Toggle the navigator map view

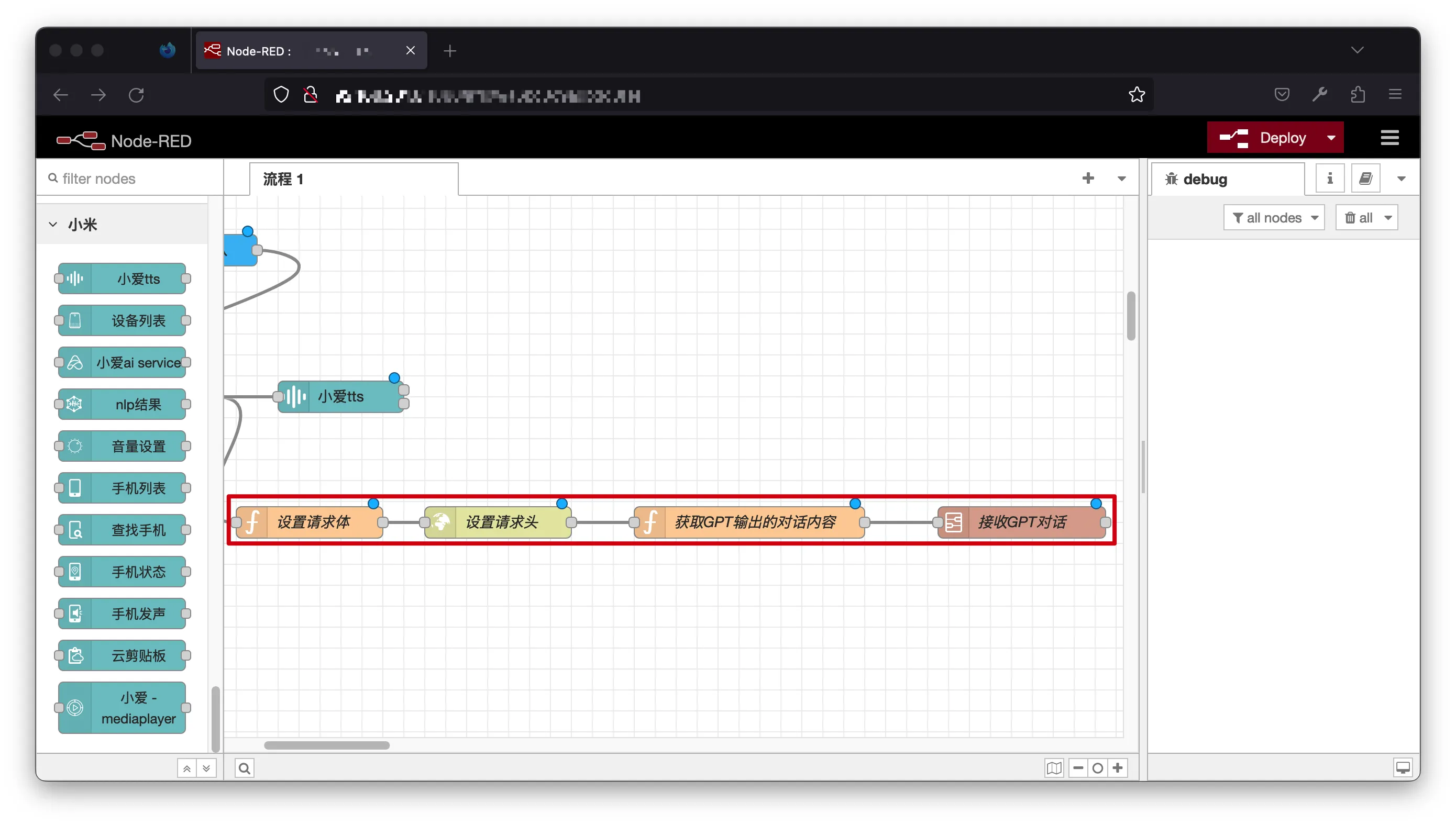1054,768
